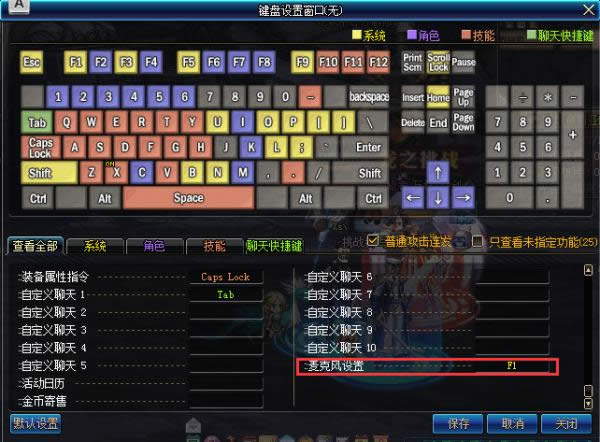This screenshot has width=600, height=442.
Task: Click the F12 key
Action: click(378, 62)
